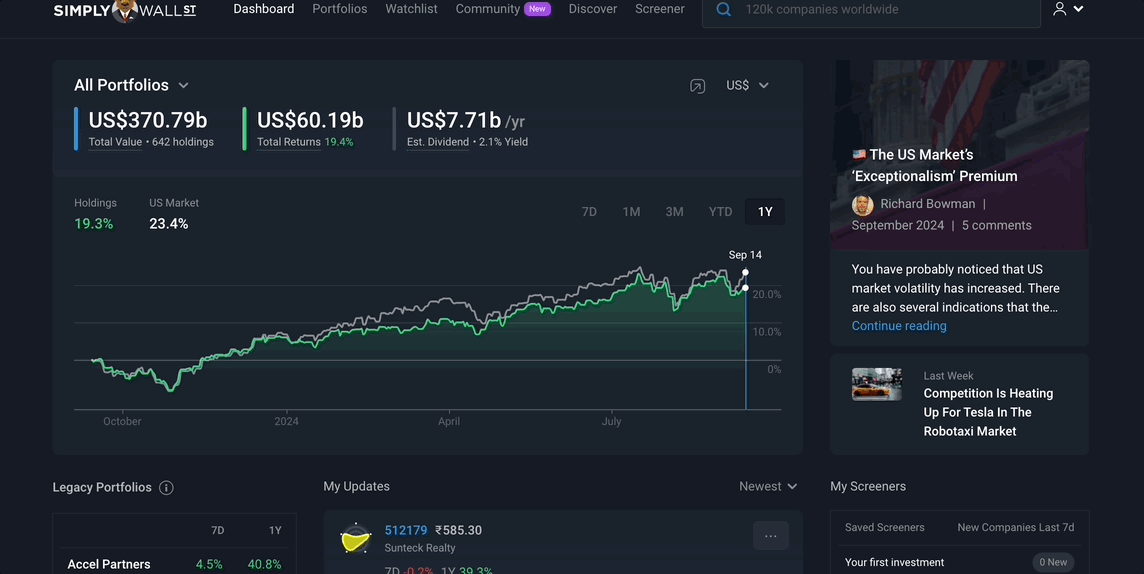
Task: Open the user account icon menu
Action: (x=1067, y=9)
